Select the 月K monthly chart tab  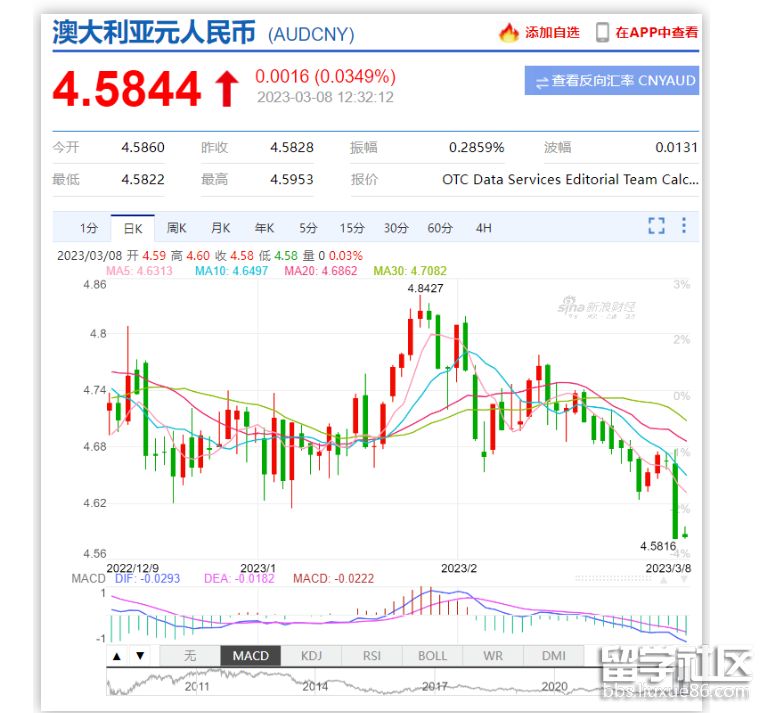point(221,228)
